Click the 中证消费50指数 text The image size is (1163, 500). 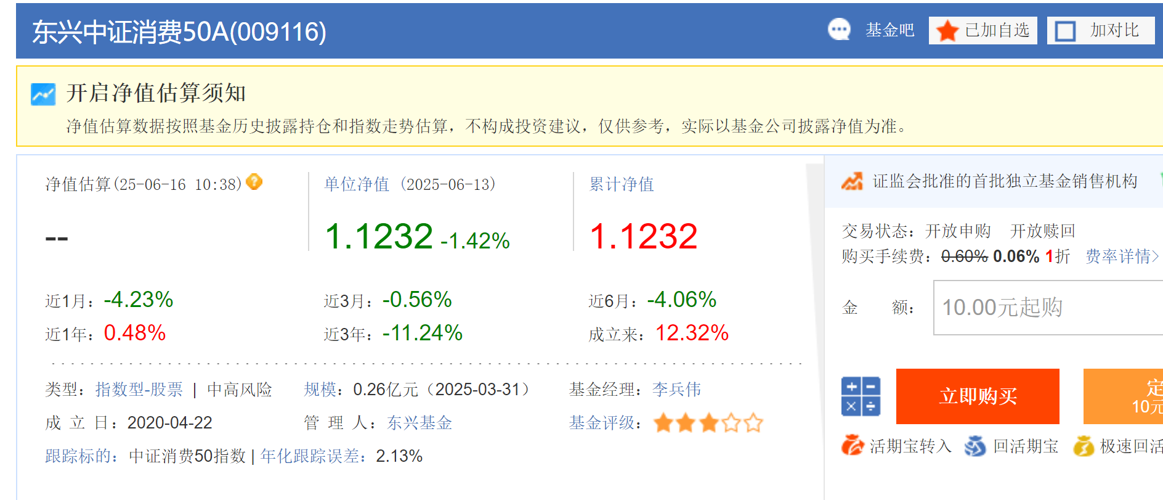(187, 455)
